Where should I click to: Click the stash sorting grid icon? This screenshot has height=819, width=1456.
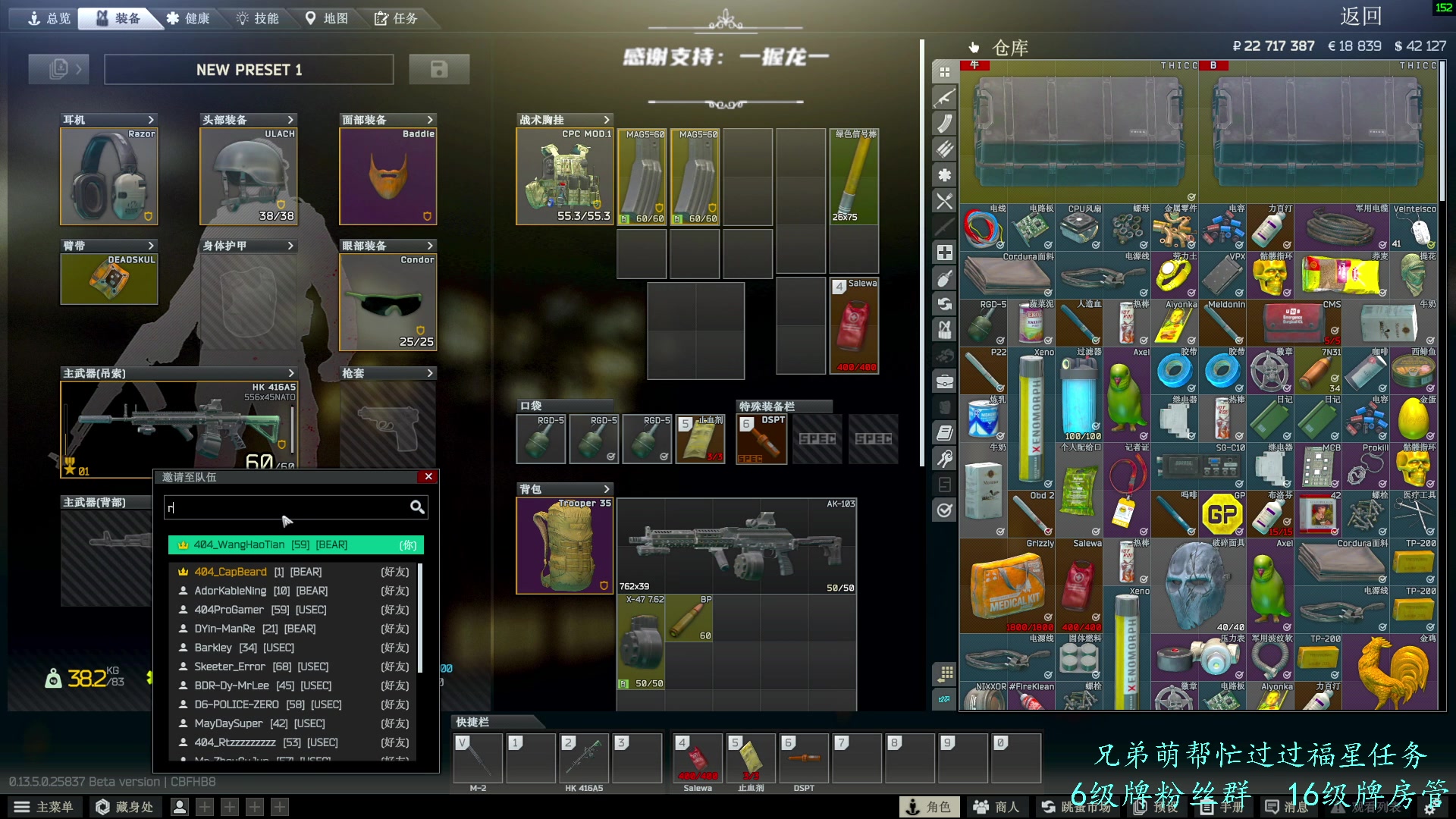pyautogui.click(x=944, y=673)
